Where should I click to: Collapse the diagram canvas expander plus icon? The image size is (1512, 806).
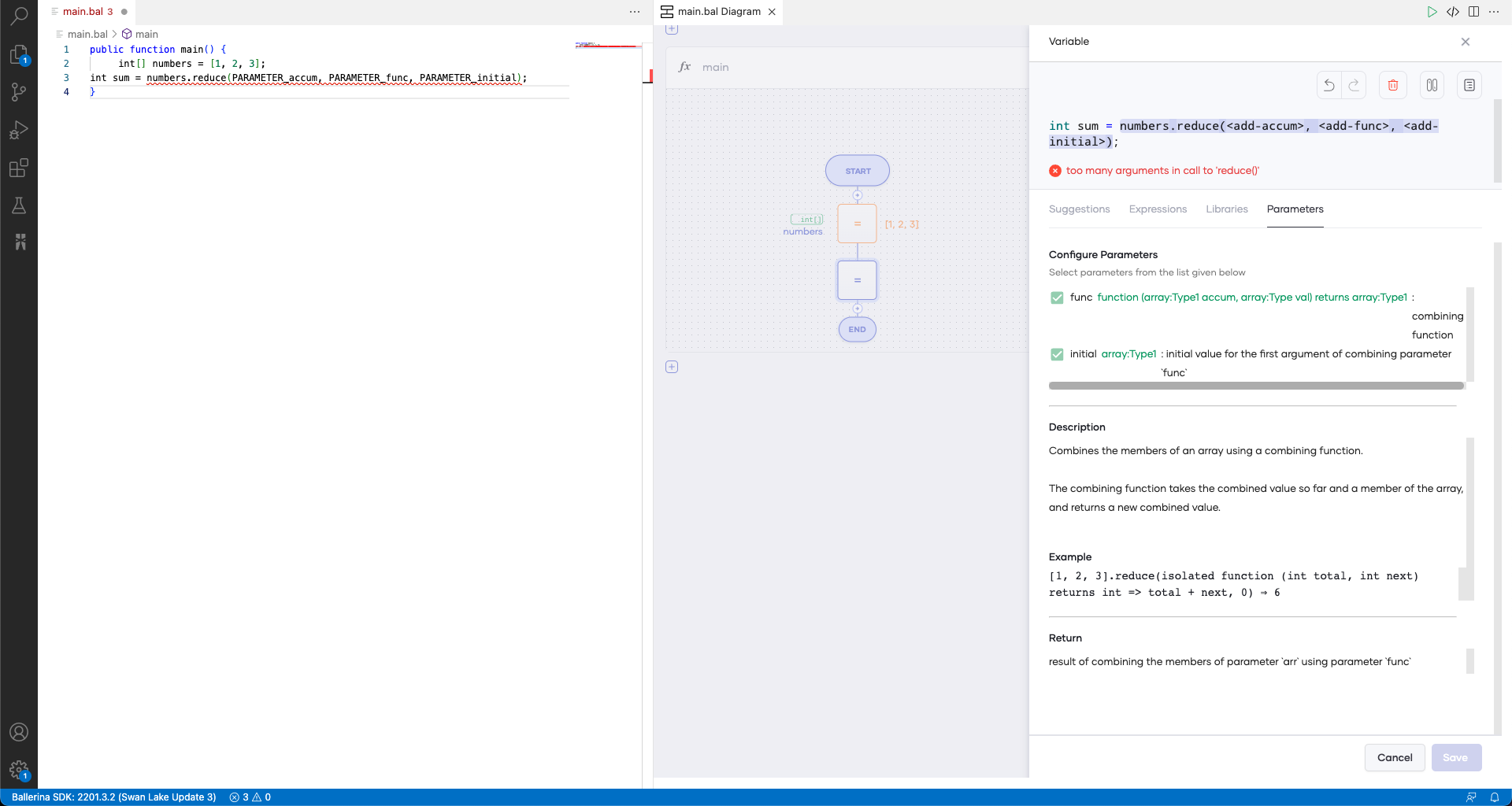coord(672,29)
